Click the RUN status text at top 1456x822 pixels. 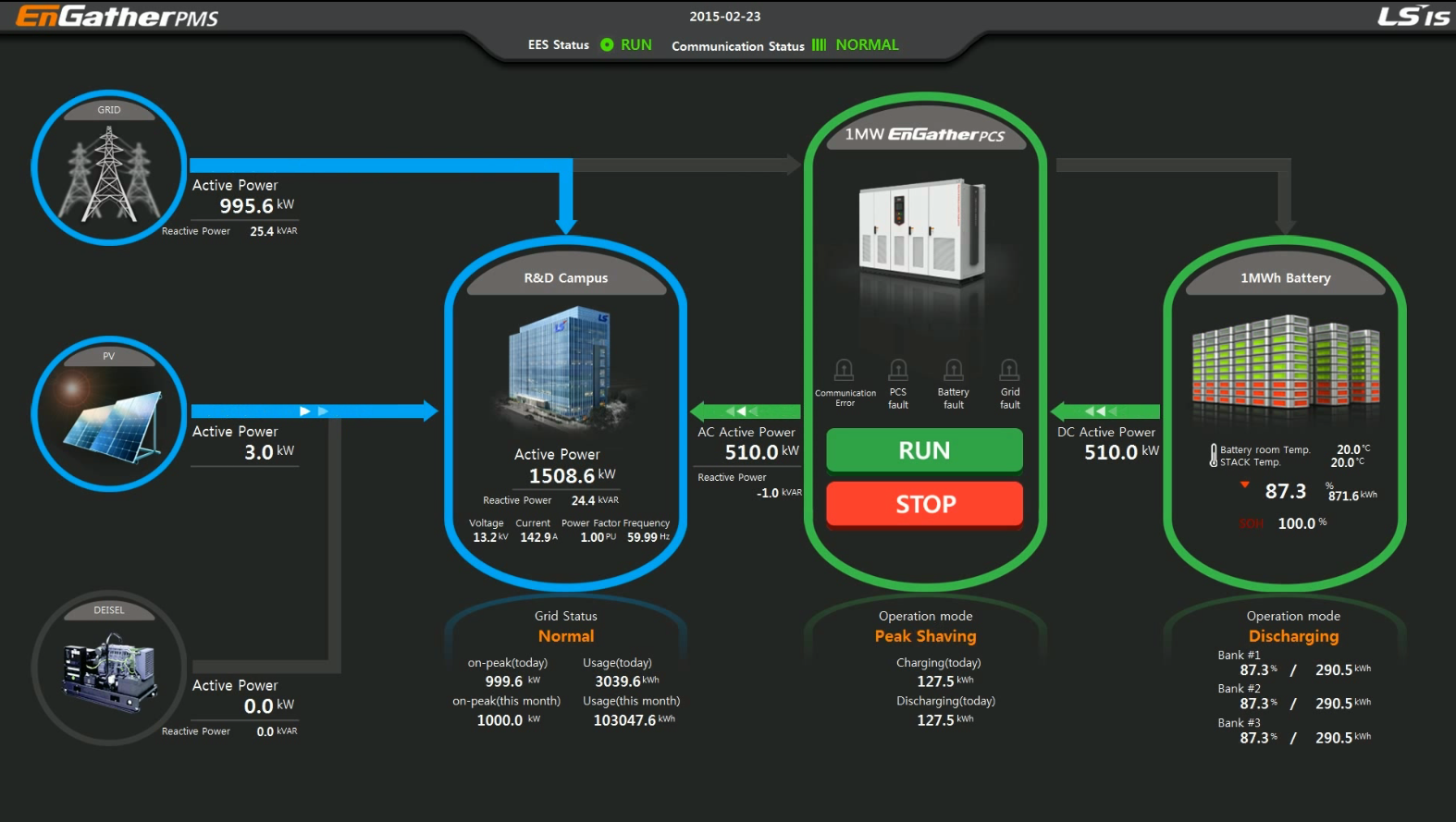[x=636, y=44]
